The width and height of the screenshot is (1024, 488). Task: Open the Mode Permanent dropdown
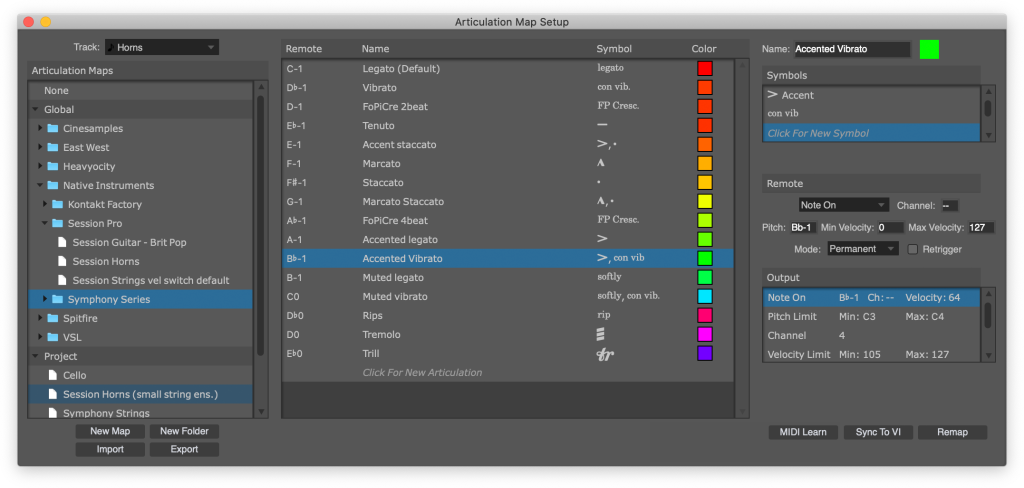[x=862, y=249]
